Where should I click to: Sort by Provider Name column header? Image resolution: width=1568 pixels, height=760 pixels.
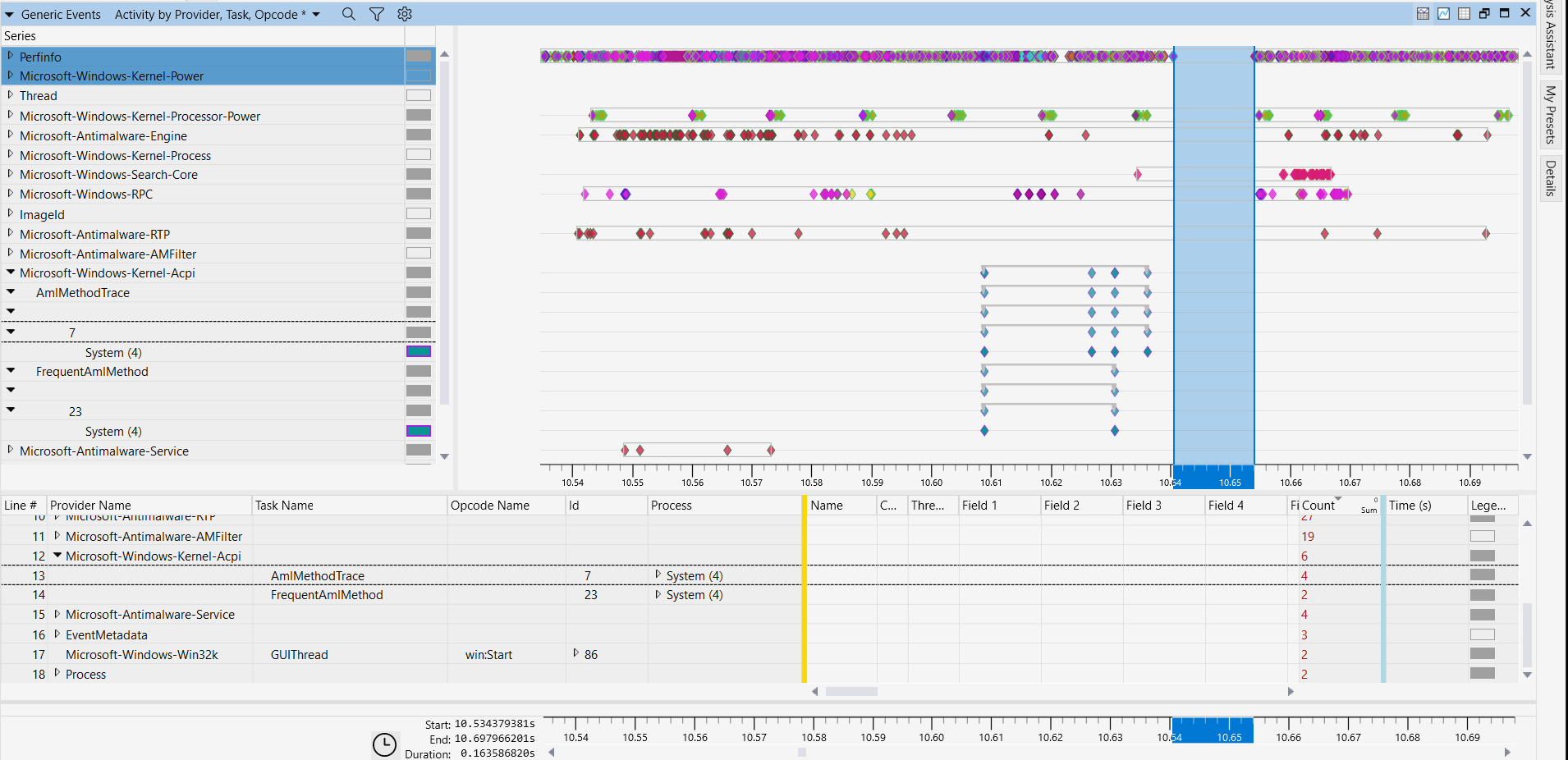(x=149, y=506)
